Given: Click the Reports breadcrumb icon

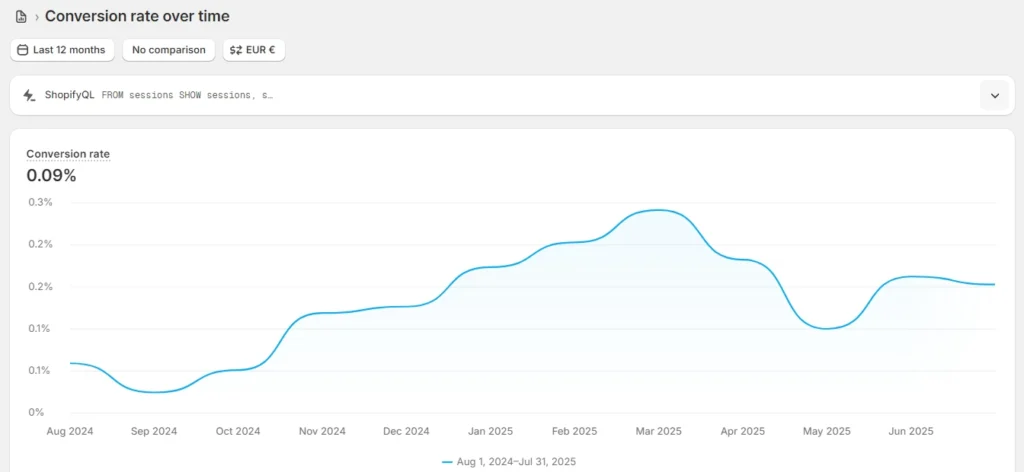Looking at the screenshot, I should [x=21, y=17].
